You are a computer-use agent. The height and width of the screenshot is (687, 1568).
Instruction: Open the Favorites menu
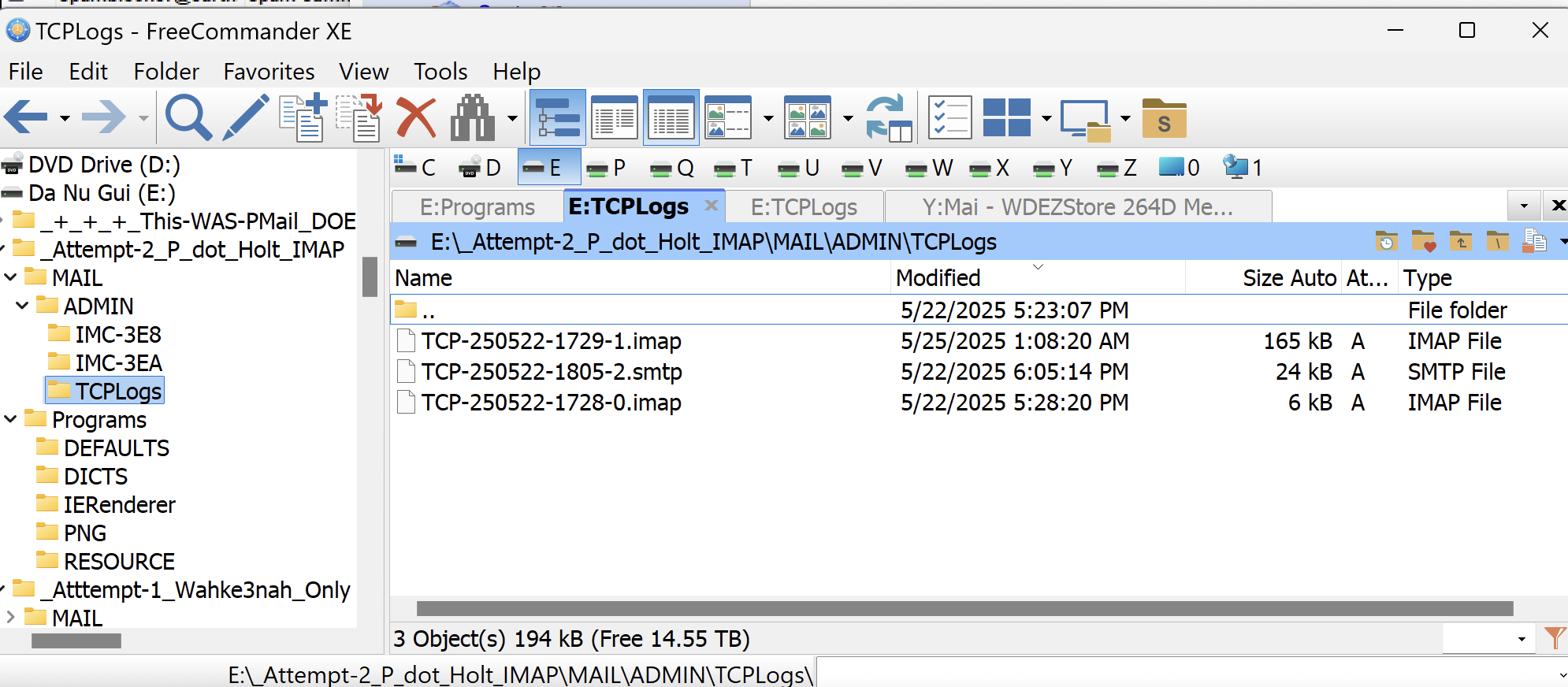(x=269, y=72)
